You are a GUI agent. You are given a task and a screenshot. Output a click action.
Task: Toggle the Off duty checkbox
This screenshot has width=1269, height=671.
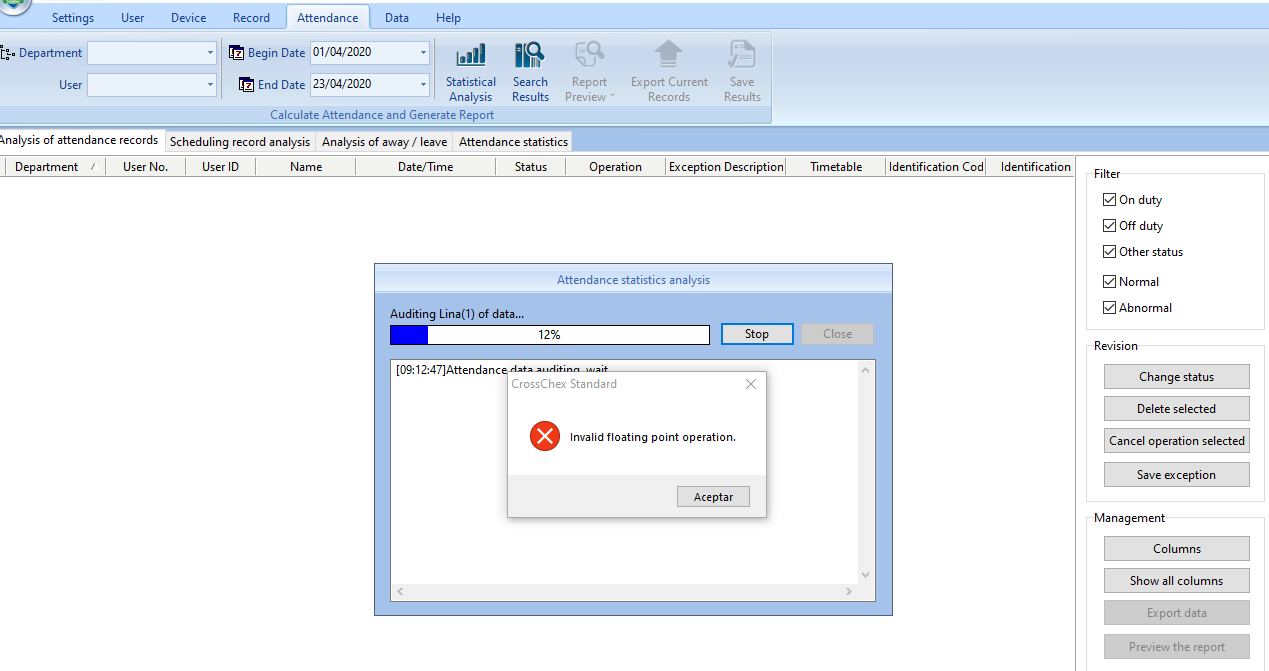point(1109,226)
